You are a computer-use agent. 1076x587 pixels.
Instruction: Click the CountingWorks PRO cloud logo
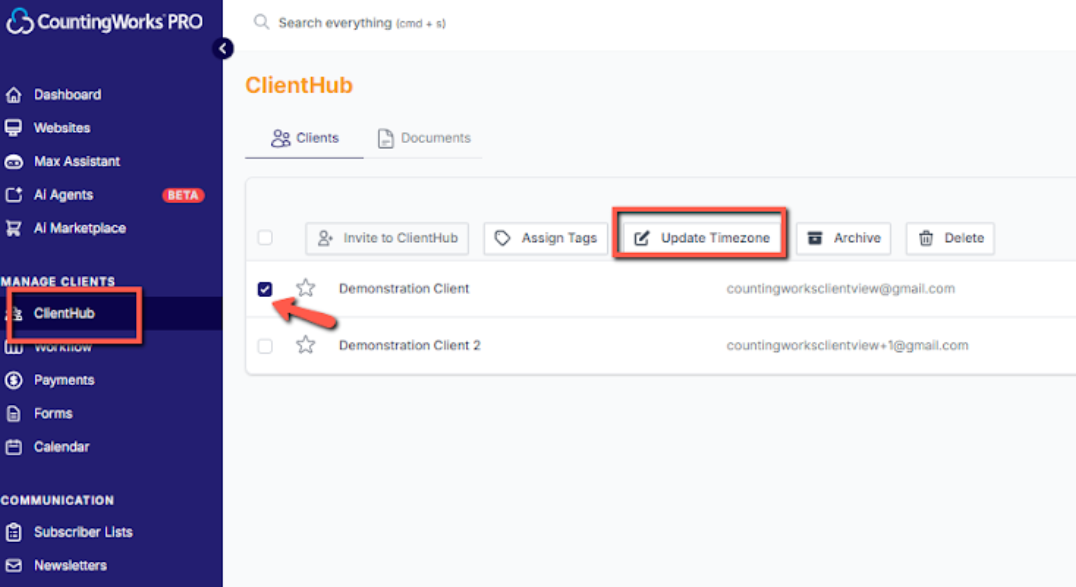(x=20, y=21)
